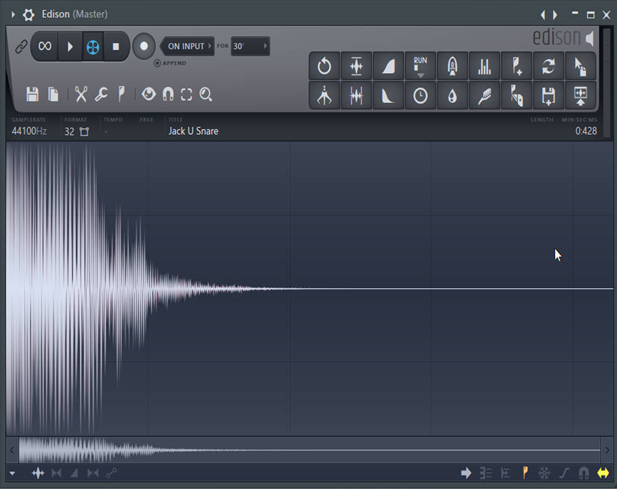Viewport: 617px width, 489px height.
Task: Click the Jack U Snare title field
Action: point(193,131)
